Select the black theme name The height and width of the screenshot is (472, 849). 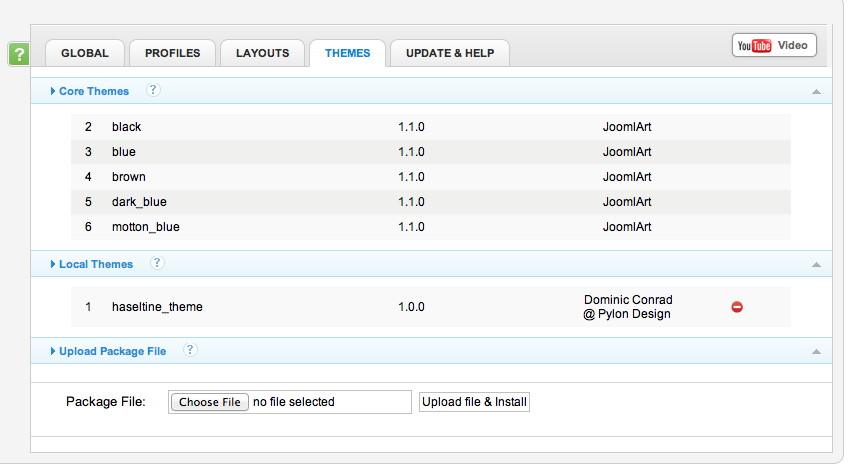click(126, 127)
